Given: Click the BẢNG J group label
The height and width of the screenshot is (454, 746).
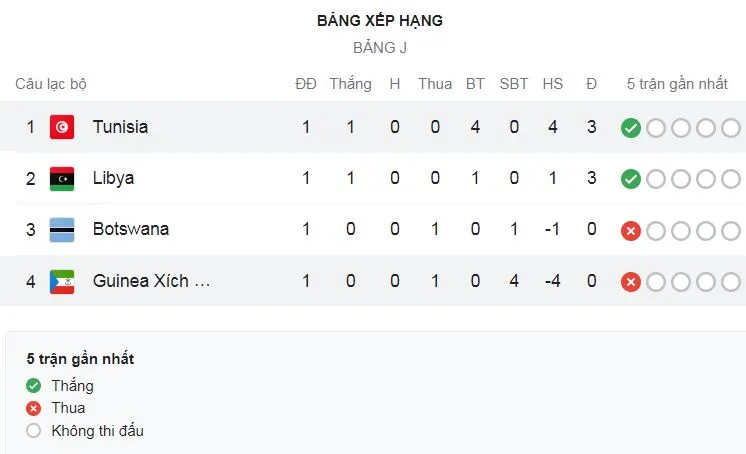Looking at the screenshot, I should click(x=380, y=47).
